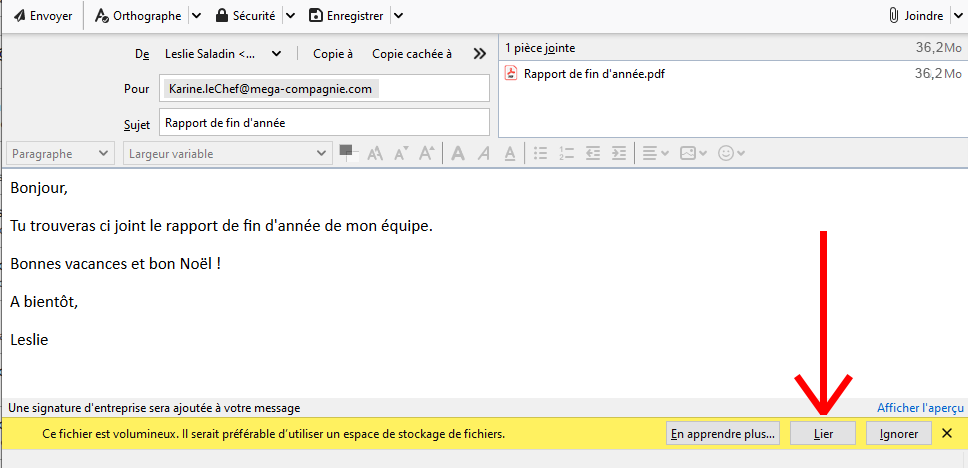Click the Joindre paperclip button
The width and height of the screenshot is (968, 468).
(x=916, y=15)
